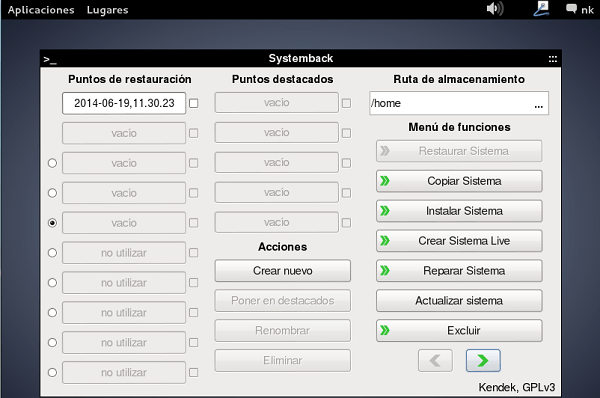Click 'Ruta de almacenamiento' heading
The height and width of the screenshot is (398, 600).
459,79
